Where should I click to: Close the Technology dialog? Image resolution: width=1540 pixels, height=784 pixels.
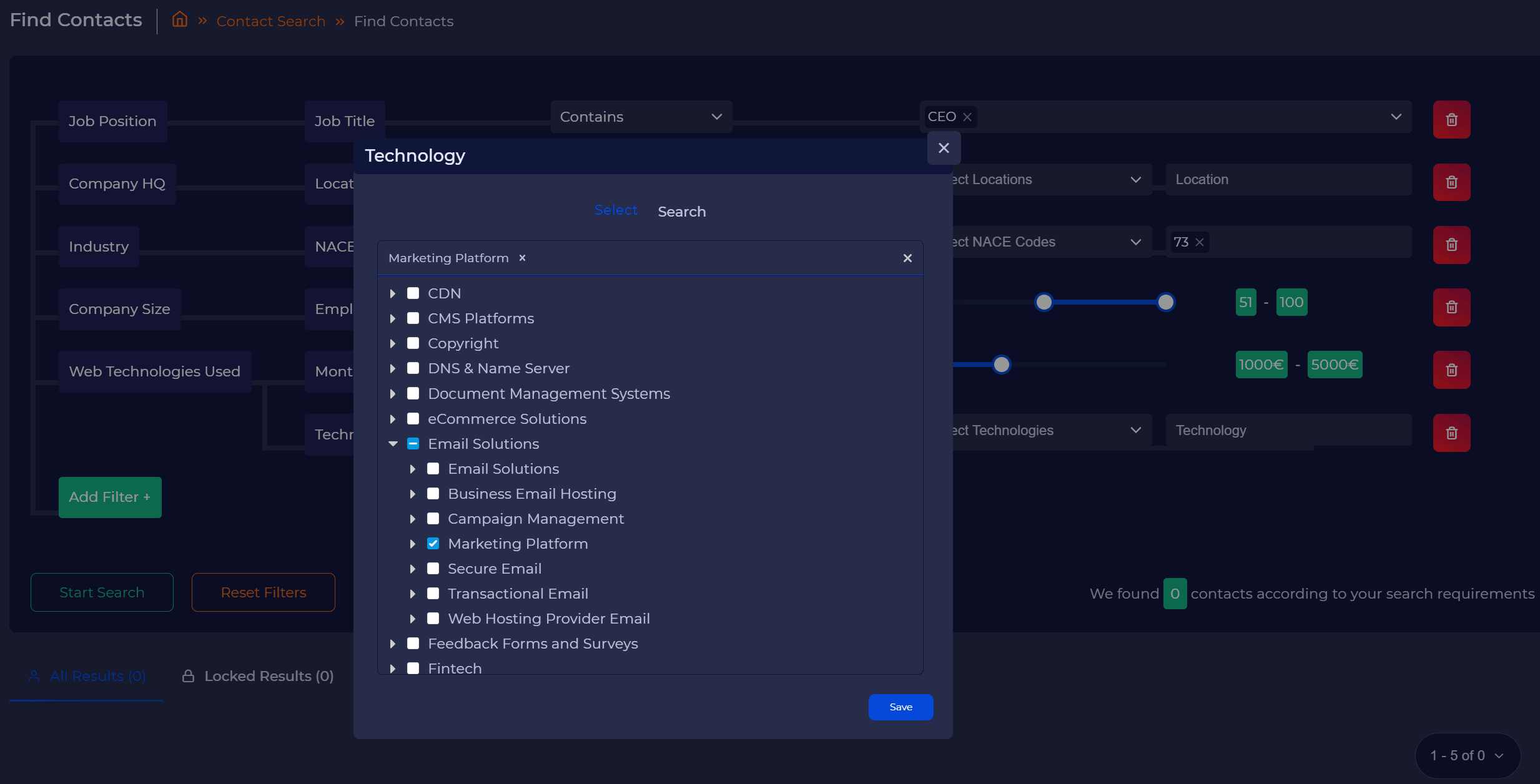[x=944, y=148]
